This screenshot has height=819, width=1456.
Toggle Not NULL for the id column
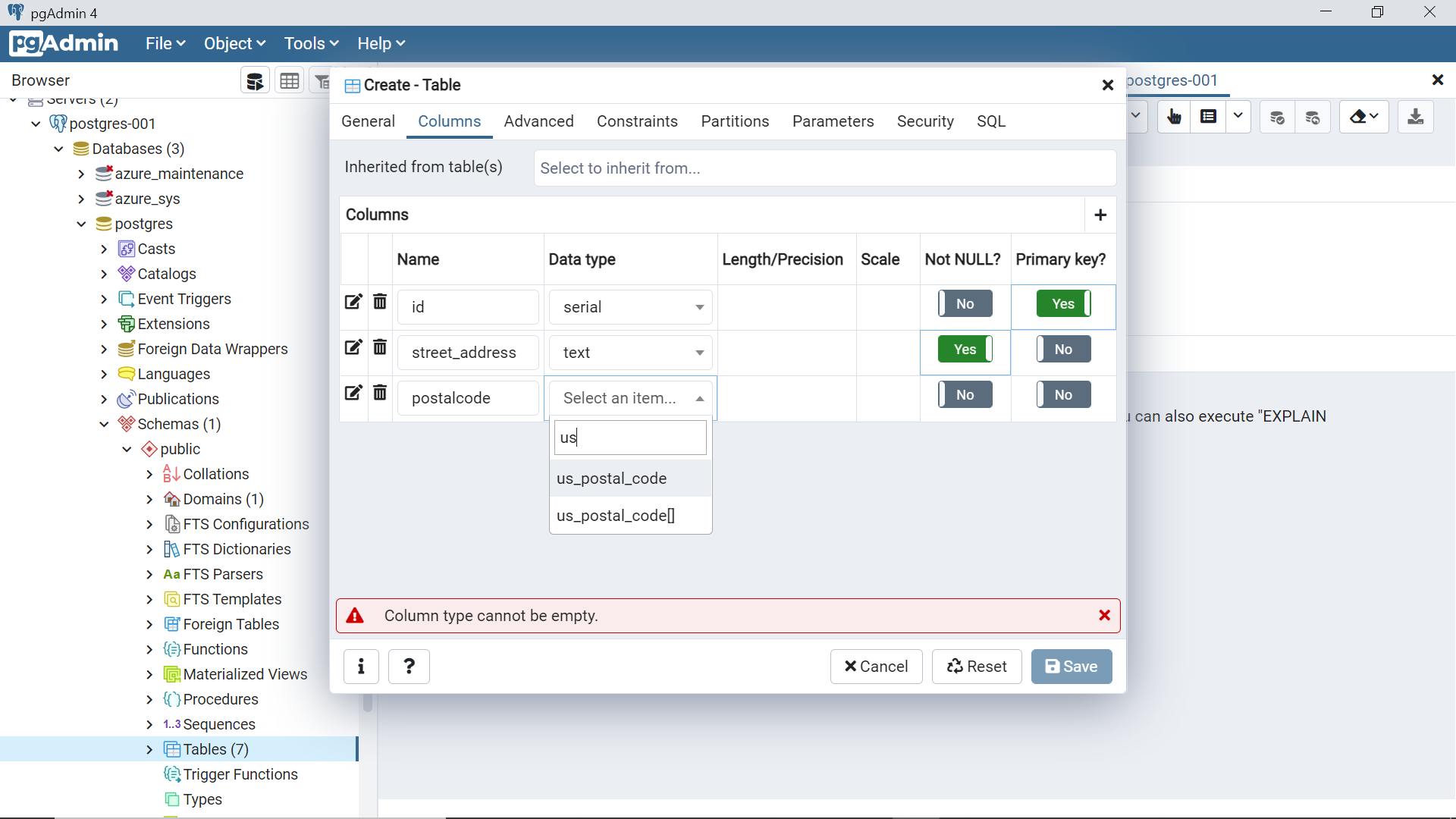[x=965, y=304]
